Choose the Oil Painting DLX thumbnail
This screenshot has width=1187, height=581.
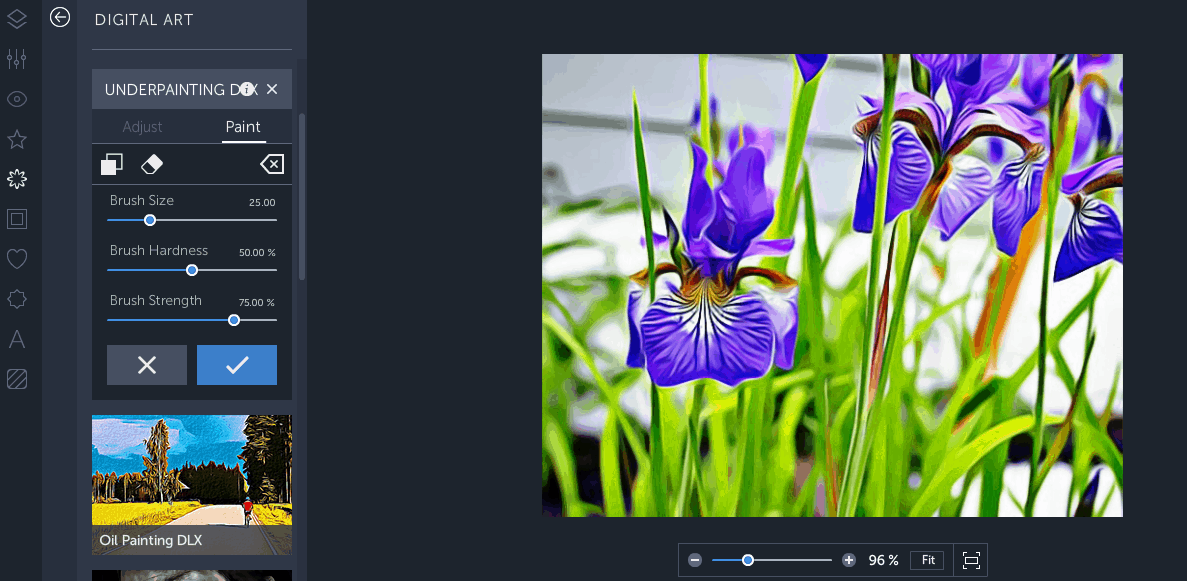click(192, 485)
